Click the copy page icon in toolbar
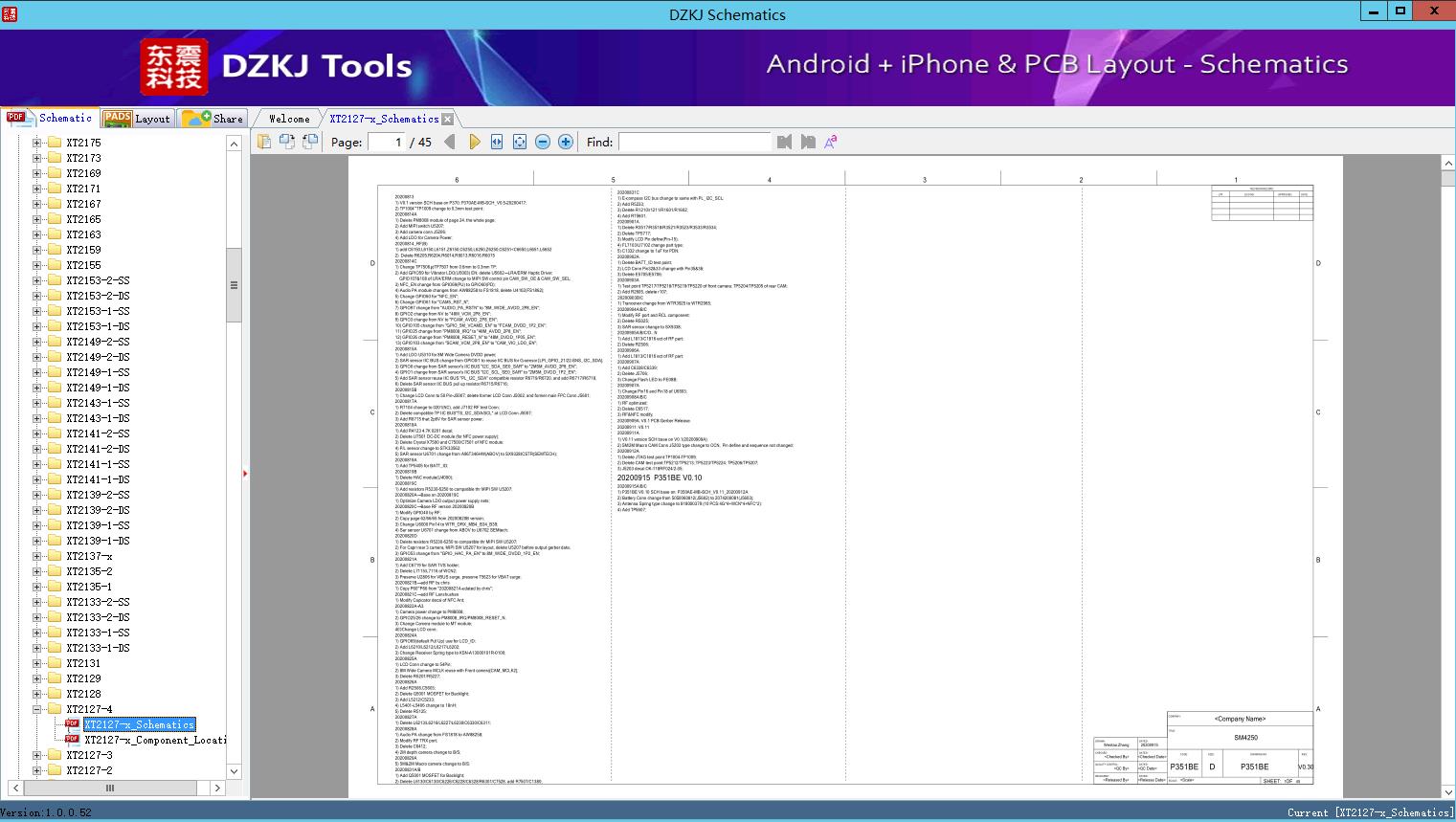Viewport: 1456px width, 822px height. pos(264,142)
